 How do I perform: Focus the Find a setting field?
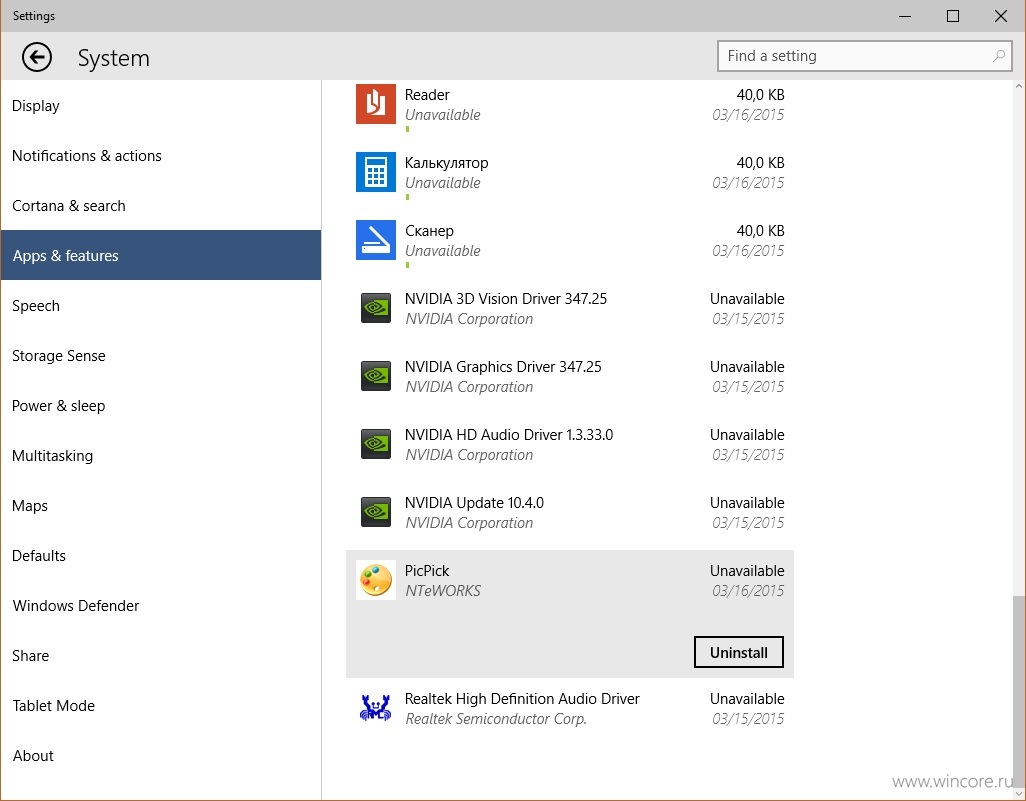865,56
